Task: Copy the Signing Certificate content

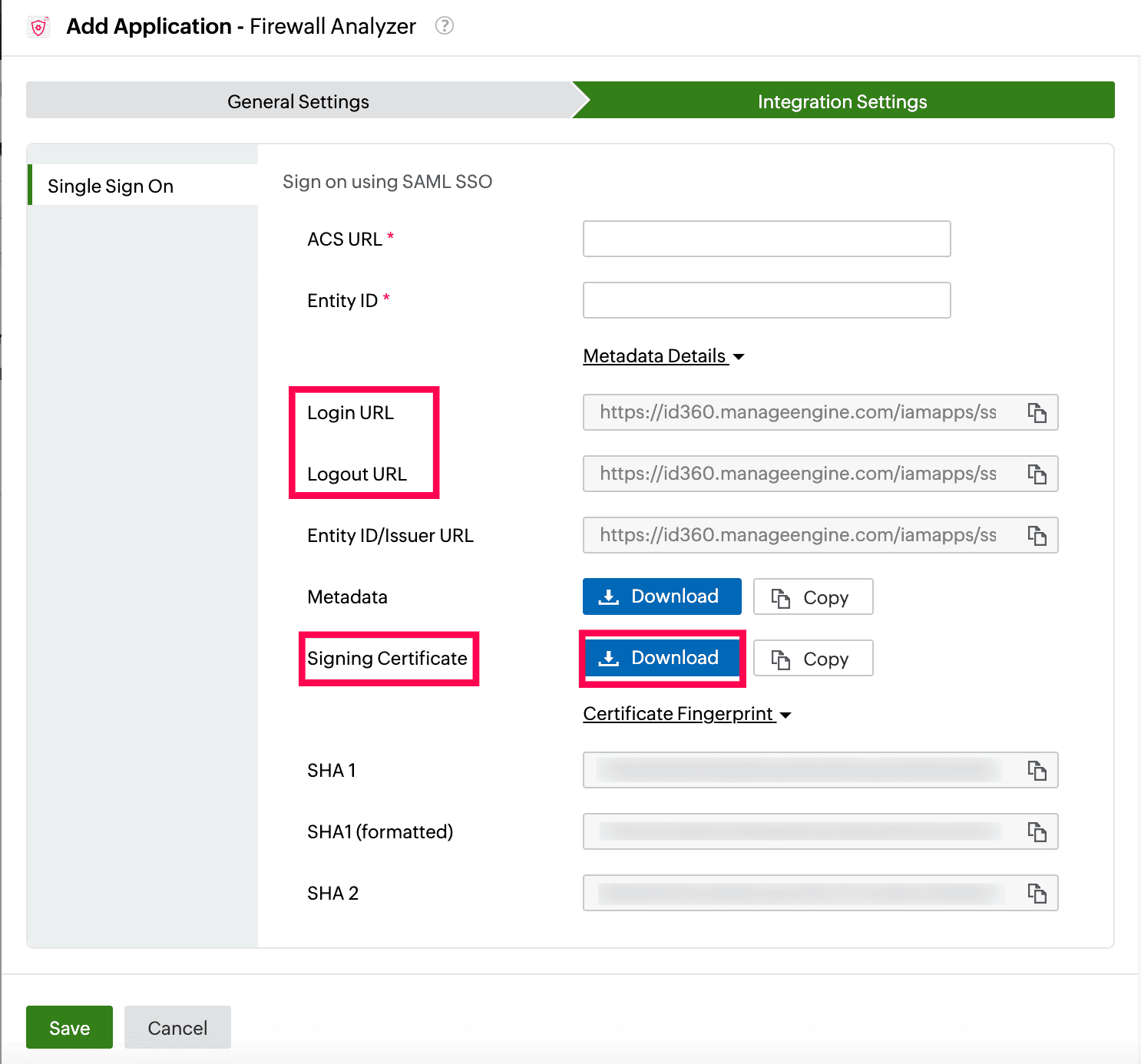Action: tap(813, 659)
